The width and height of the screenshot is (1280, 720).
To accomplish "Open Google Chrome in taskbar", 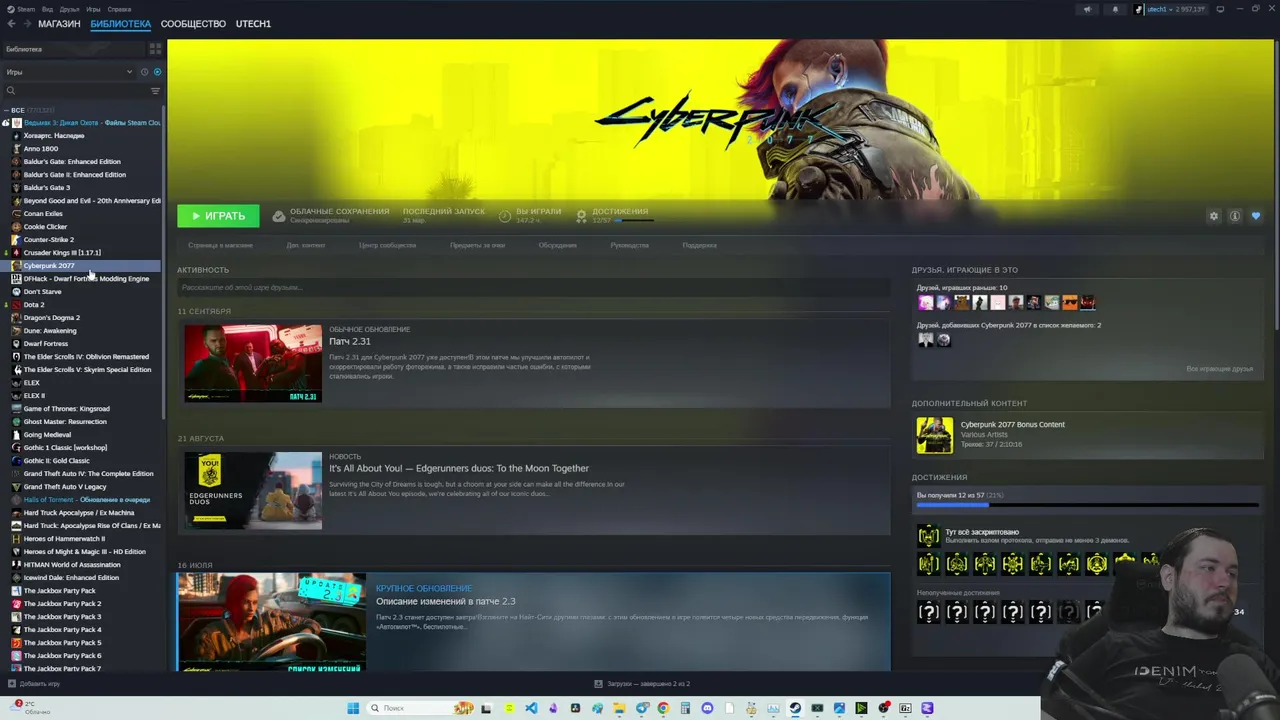I will (x=663, y=708).
